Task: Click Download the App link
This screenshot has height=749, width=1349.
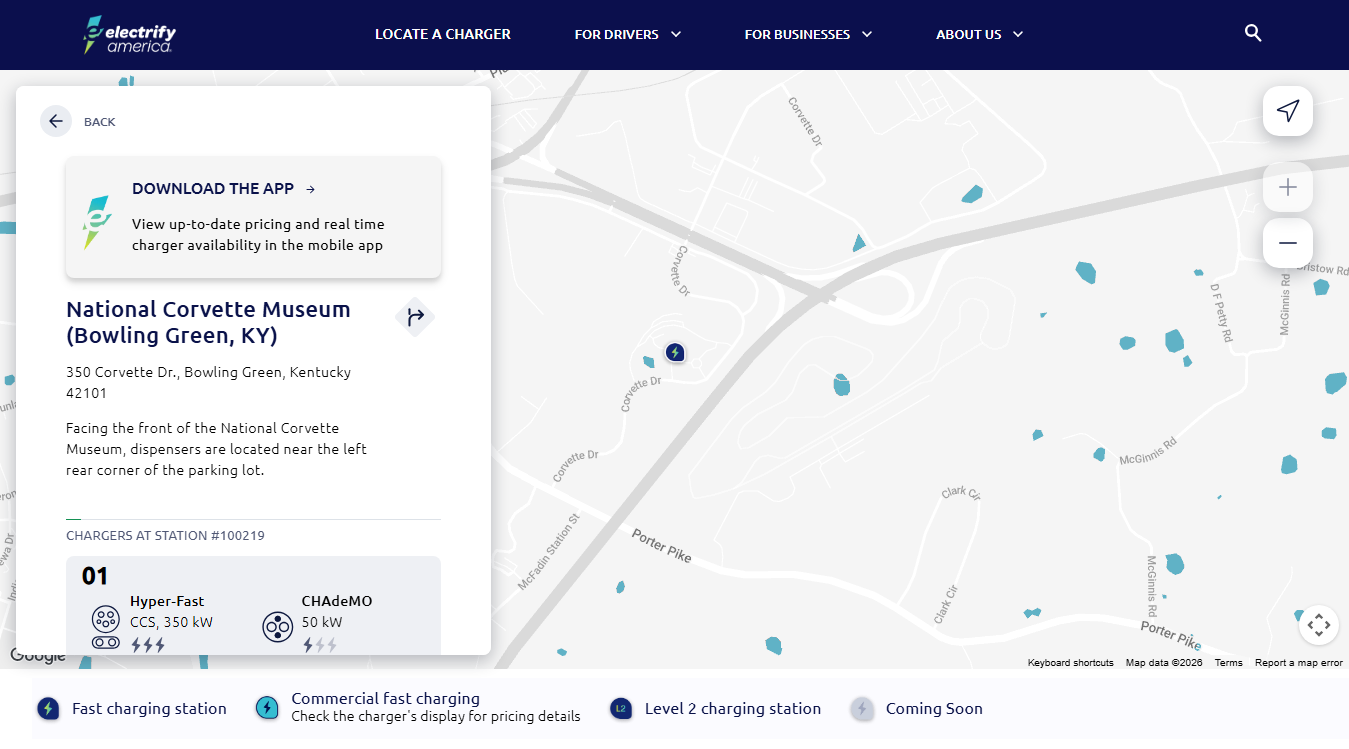Action: click(223, 189)
